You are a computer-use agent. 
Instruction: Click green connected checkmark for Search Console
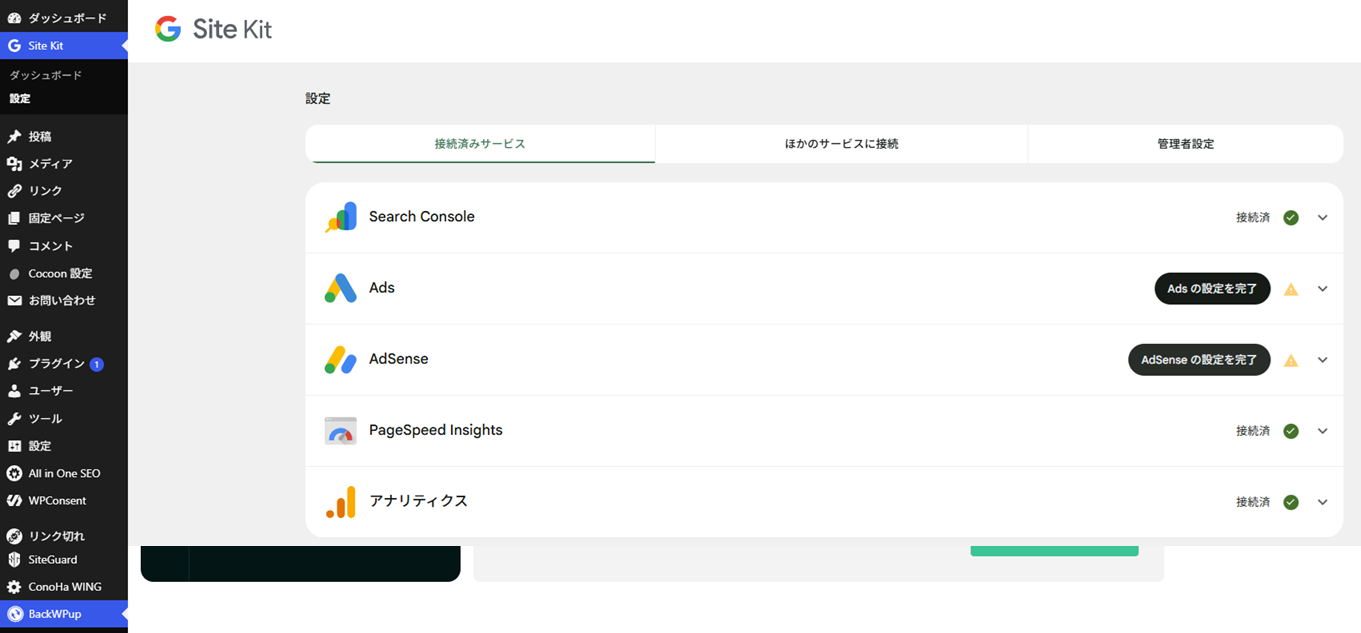coord(1291,217)
